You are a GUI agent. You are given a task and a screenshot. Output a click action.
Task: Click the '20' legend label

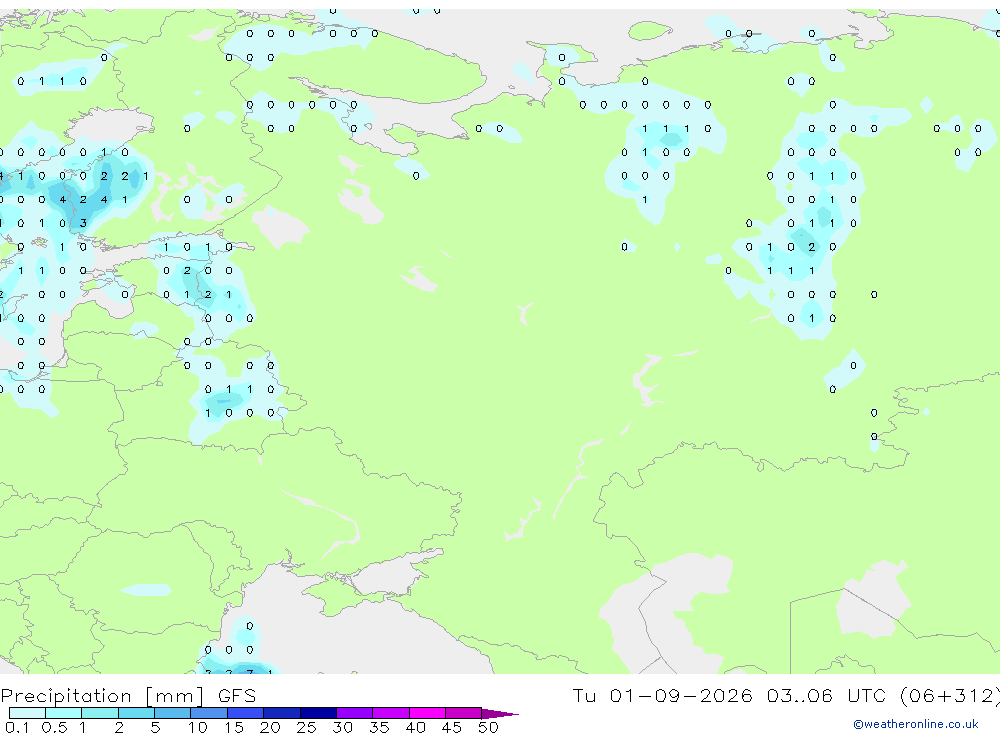[x=270, y=727]
